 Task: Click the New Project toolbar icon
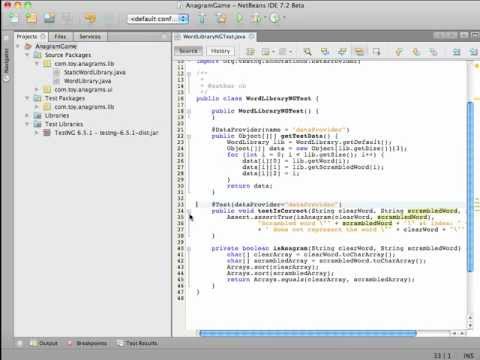point(31,18)
